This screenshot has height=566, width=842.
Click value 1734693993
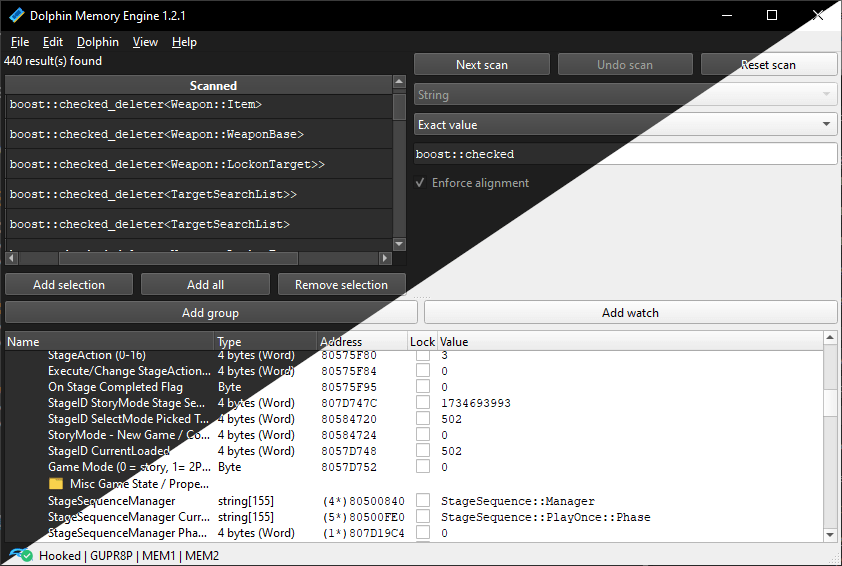point(476,403)
